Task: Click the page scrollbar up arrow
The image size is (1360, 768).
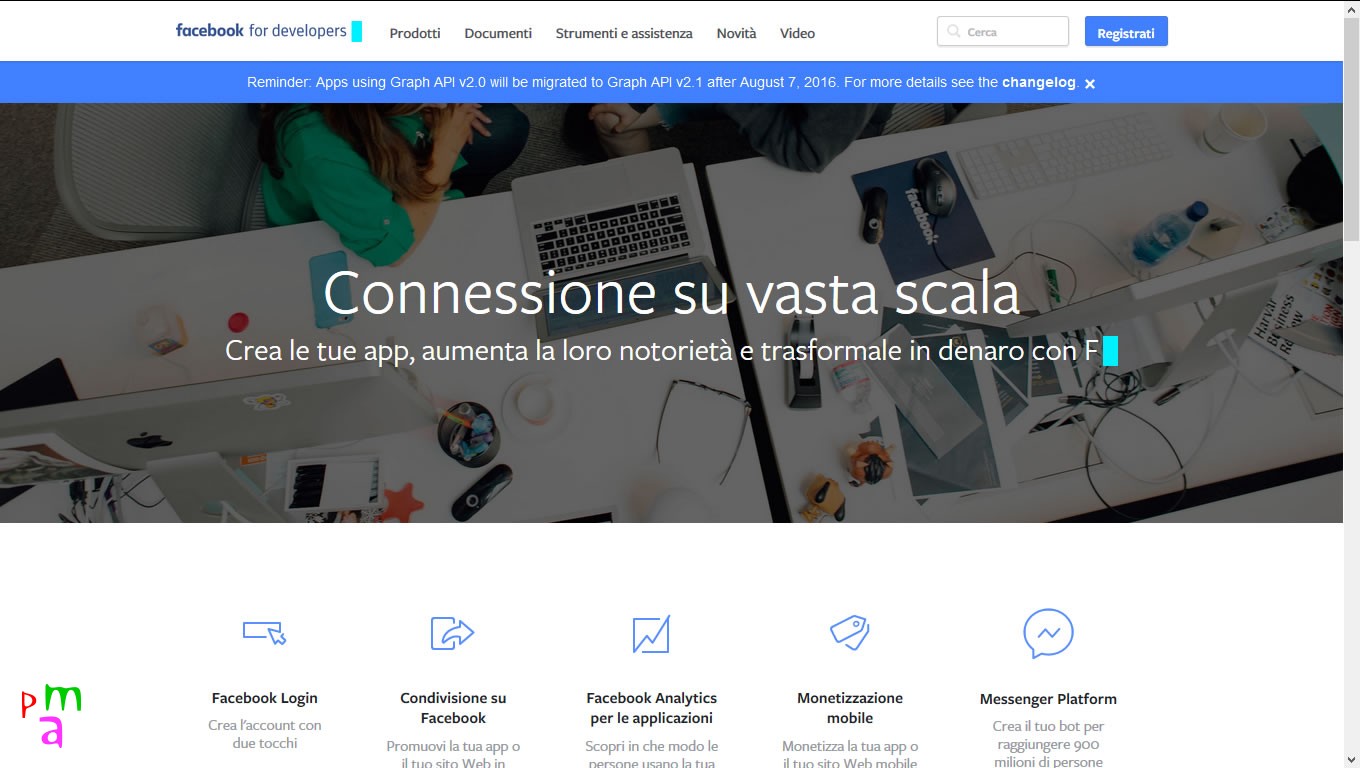Action: pos(1351,9)
